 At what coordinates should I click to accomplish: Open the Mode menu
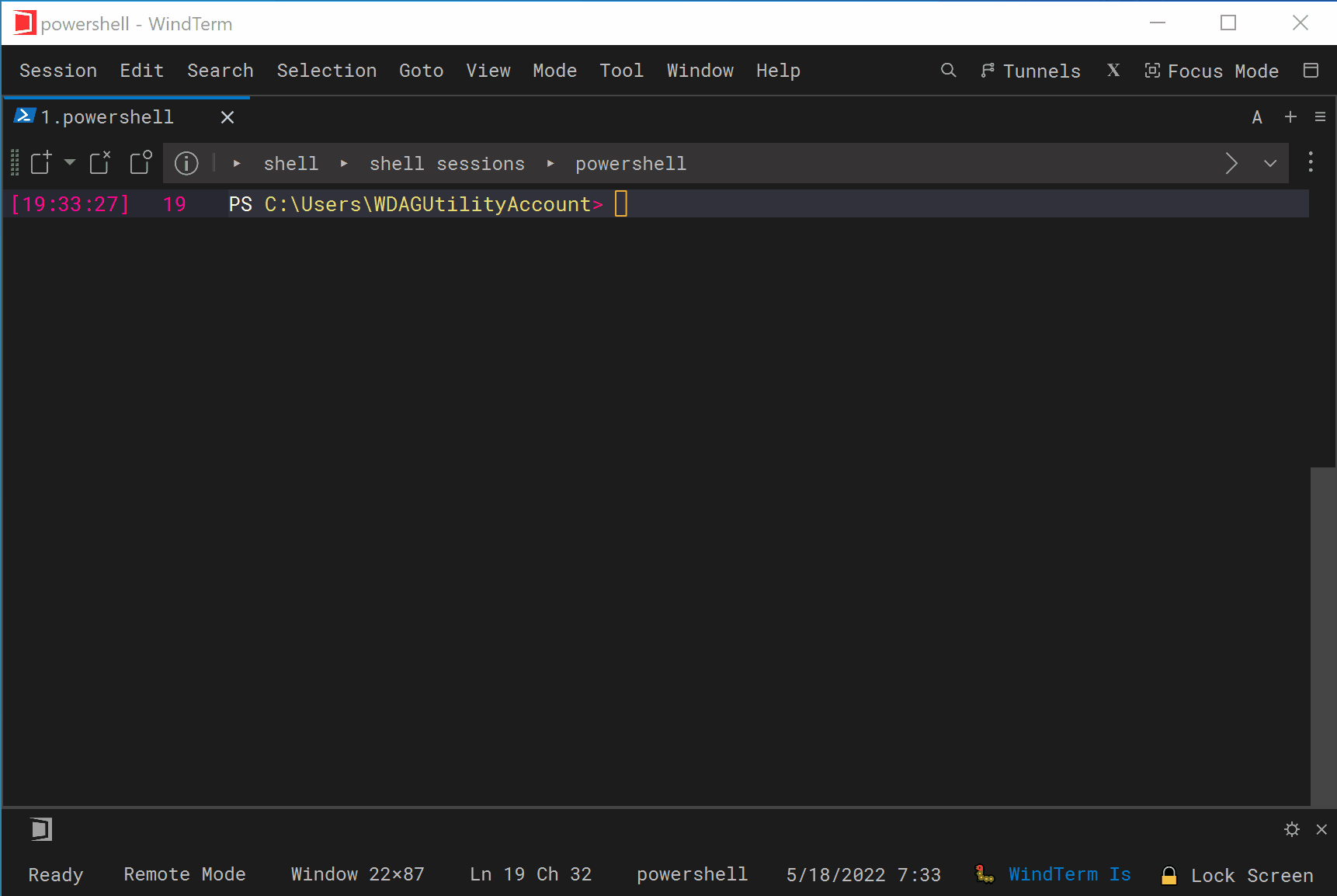pyautogui.click(x=555, y=71)
